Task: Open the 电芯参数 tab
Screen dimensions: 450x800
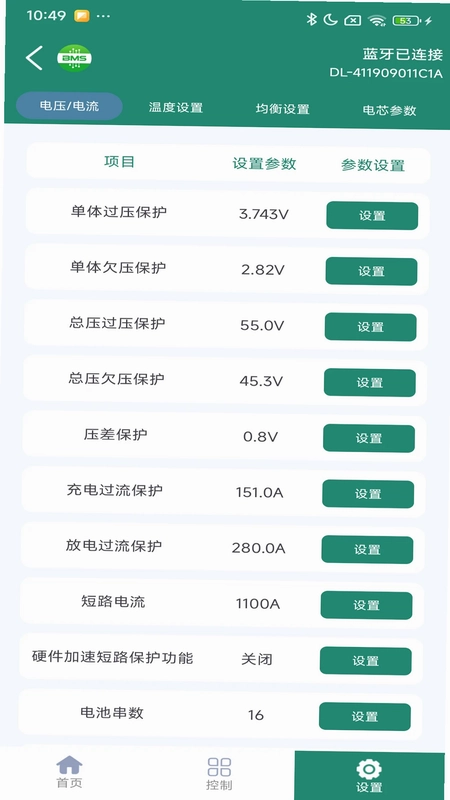Action: click(389, 111)
